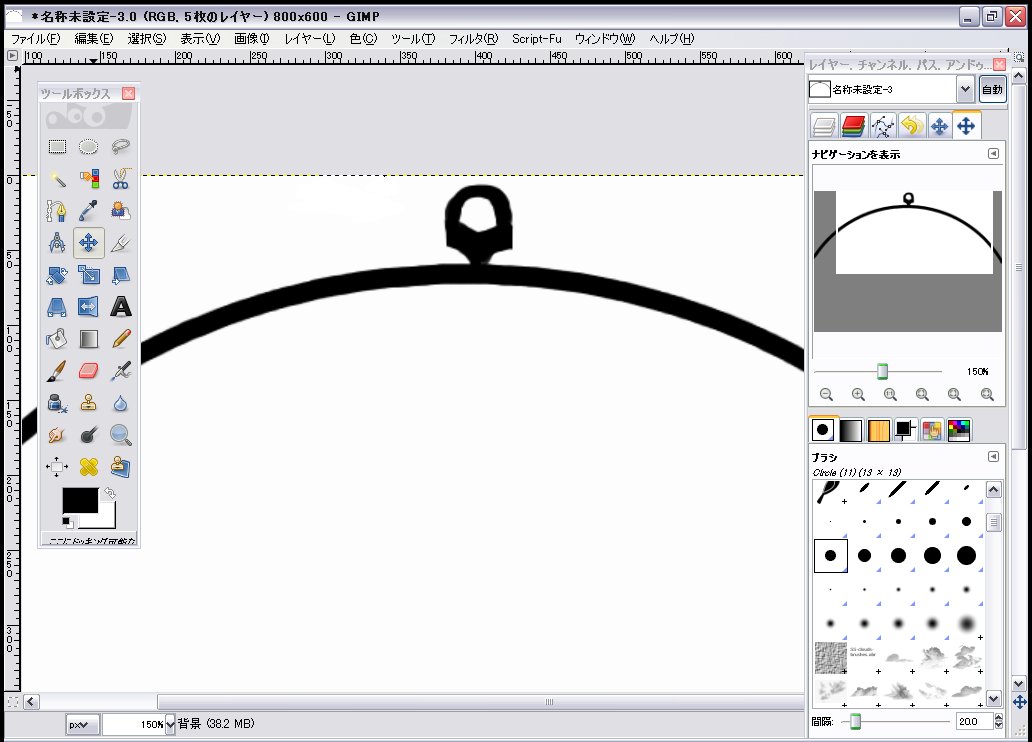
Task: Select the Measure compass tool
Action: [x=57, y=243]
